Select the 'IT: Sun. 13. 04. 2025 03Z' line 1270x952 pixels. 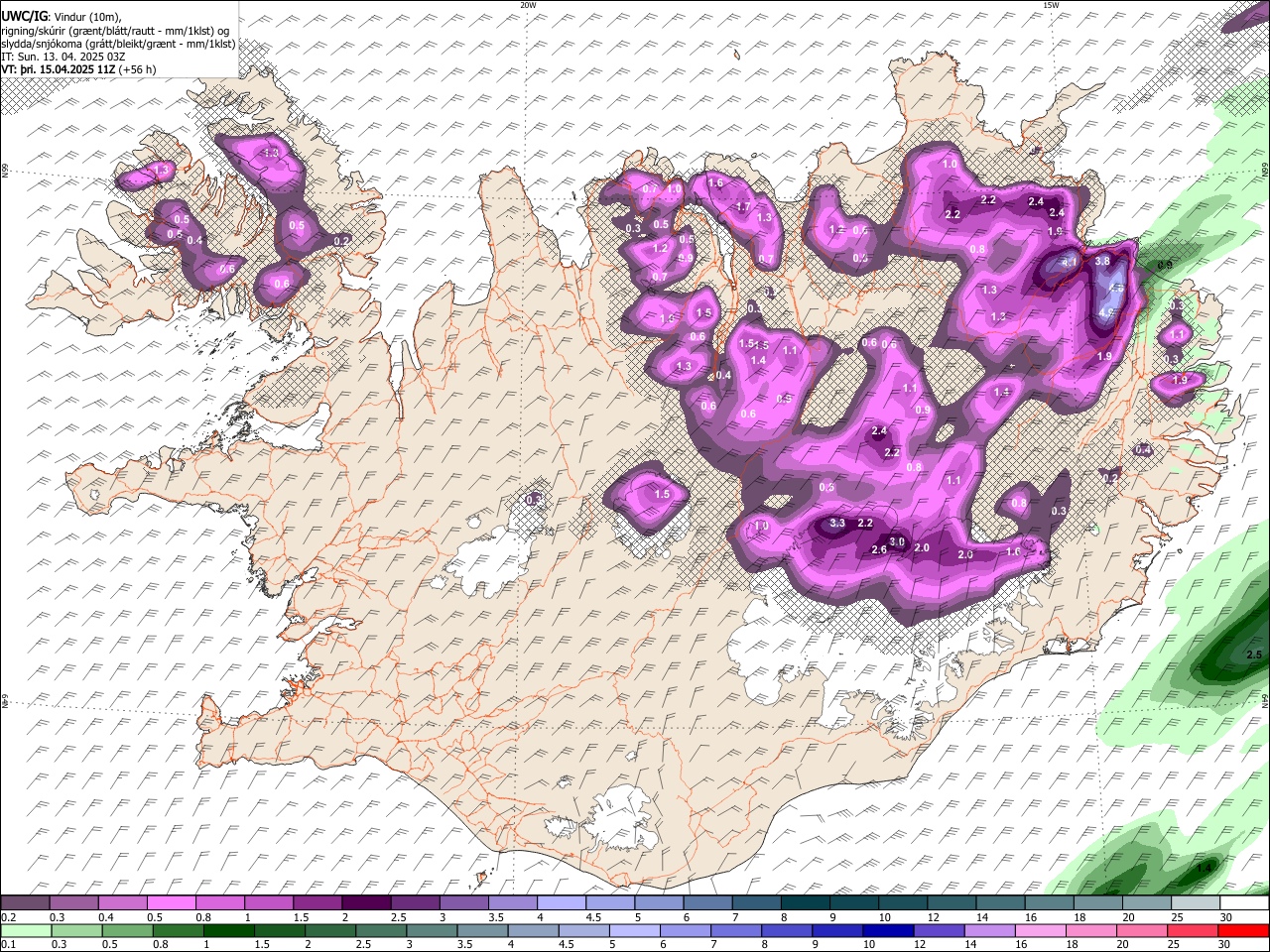[x=64, y=57]
